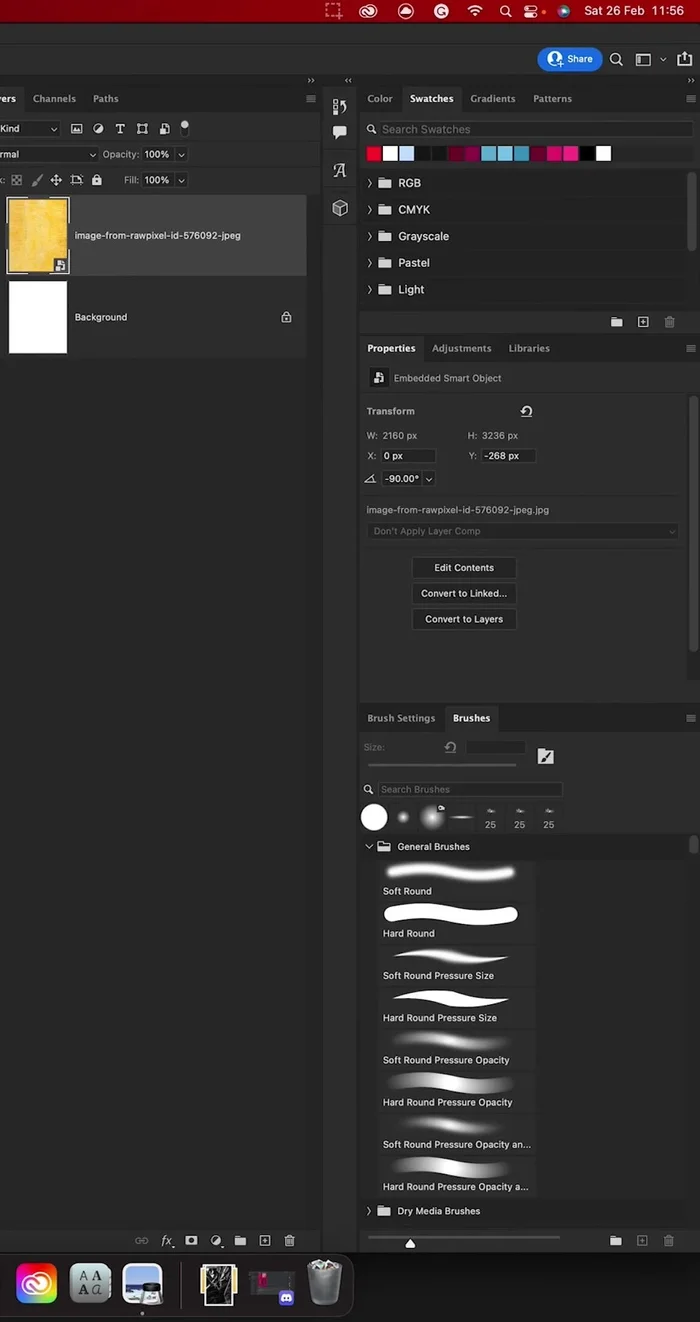
Task: Expand the Dry Media Brushes group
Action: pyautogui.click(x=370, y=1211)
